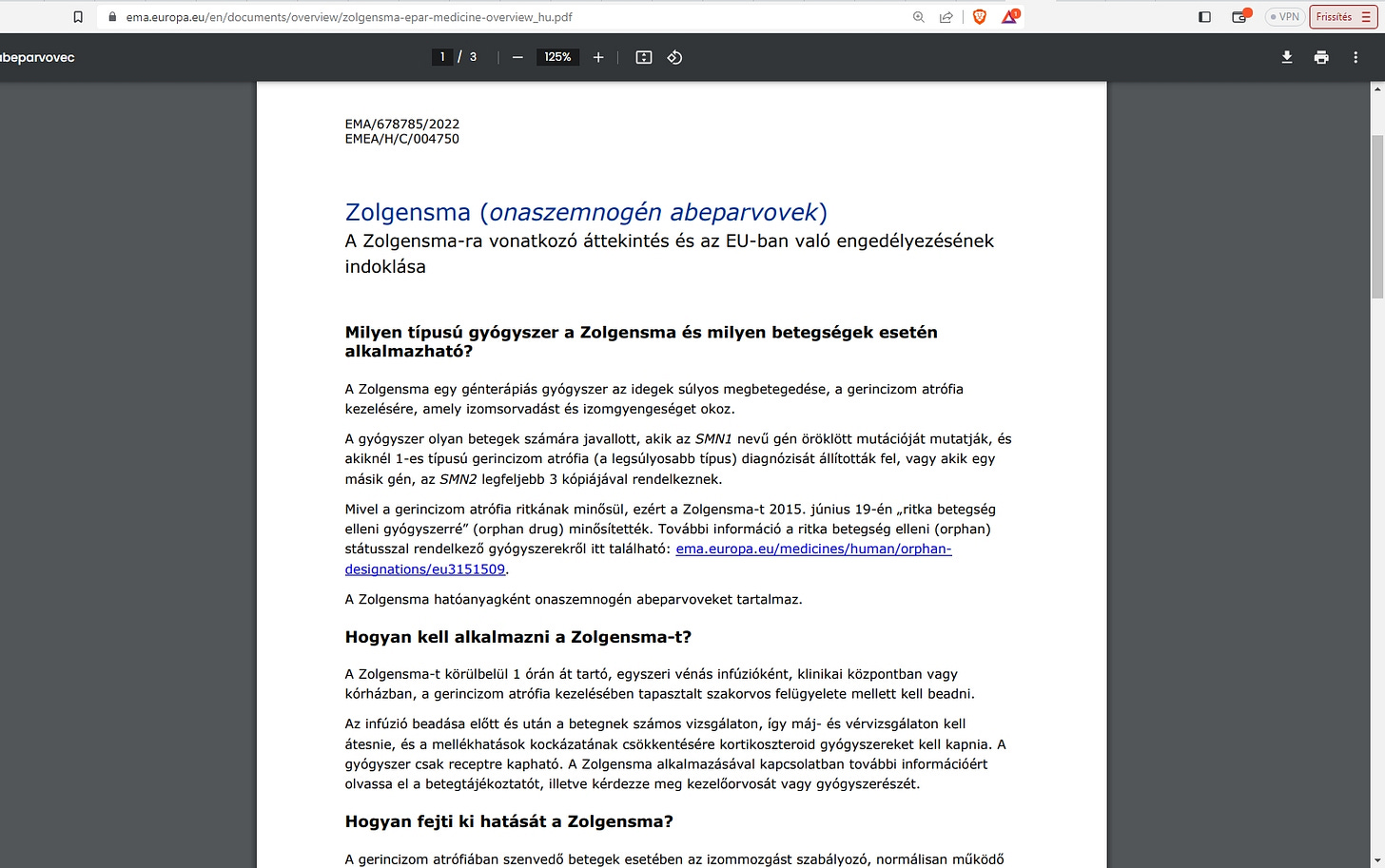Zoom out the PDF with minus
Image resolution: width=1385 pixels, height=868 pixels.
coord(517,57)
